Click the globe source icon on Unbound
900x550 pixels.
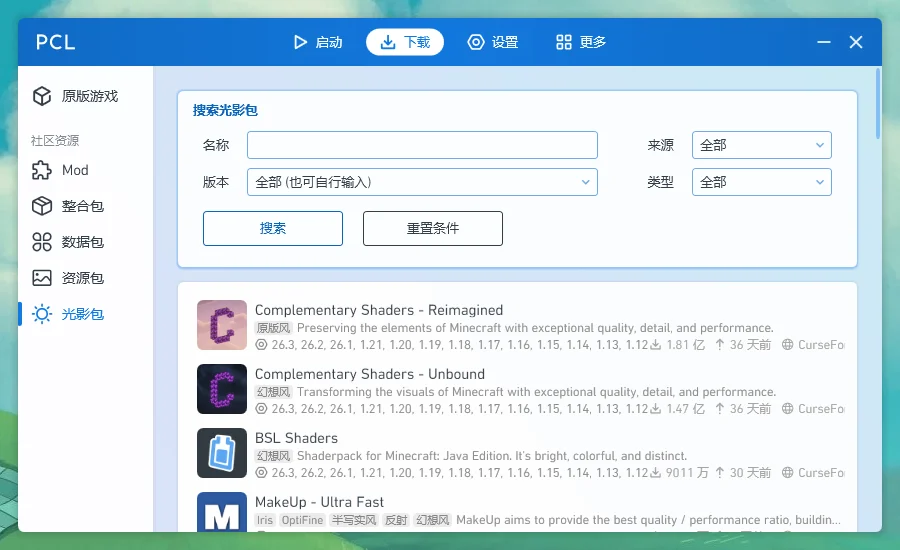(x=788, y=409)
